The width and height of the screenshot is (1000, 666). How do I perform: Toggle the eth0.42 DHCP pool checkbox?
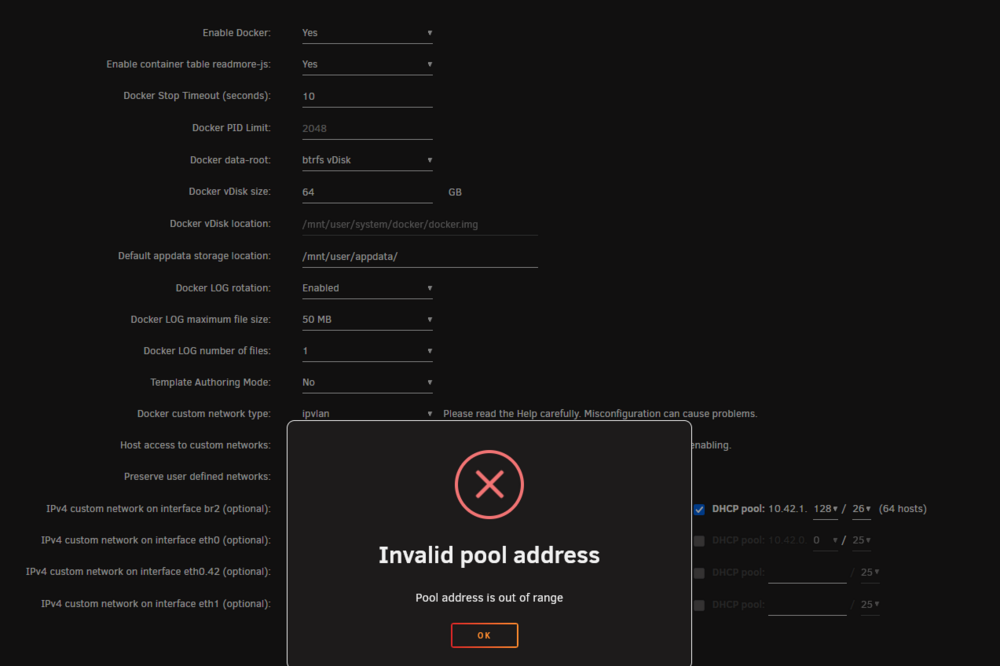pos(699,573)
